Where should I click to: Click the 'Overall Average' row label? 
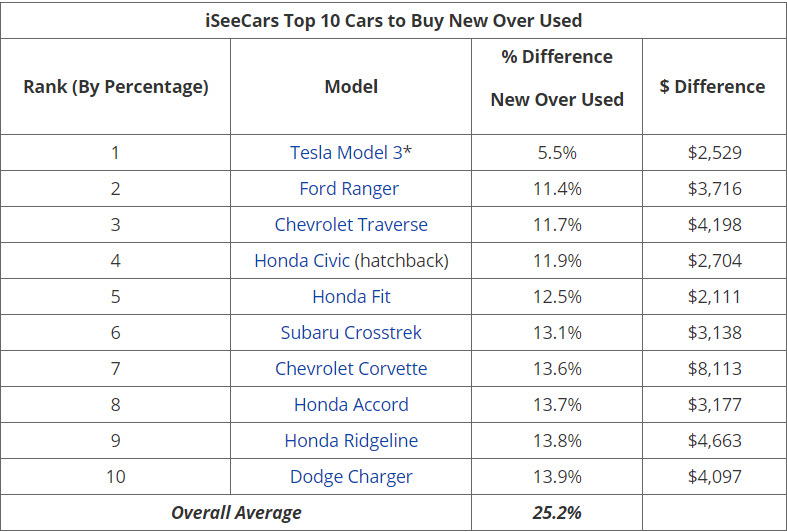point(236,513)
